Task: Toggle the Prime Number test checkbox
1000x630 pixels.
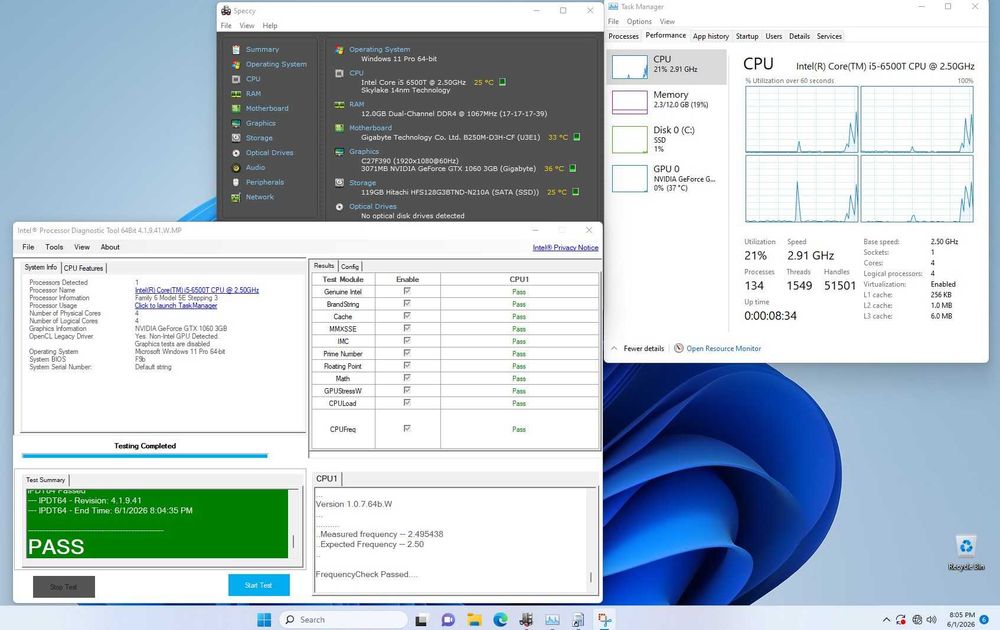Action: point(407,353)
